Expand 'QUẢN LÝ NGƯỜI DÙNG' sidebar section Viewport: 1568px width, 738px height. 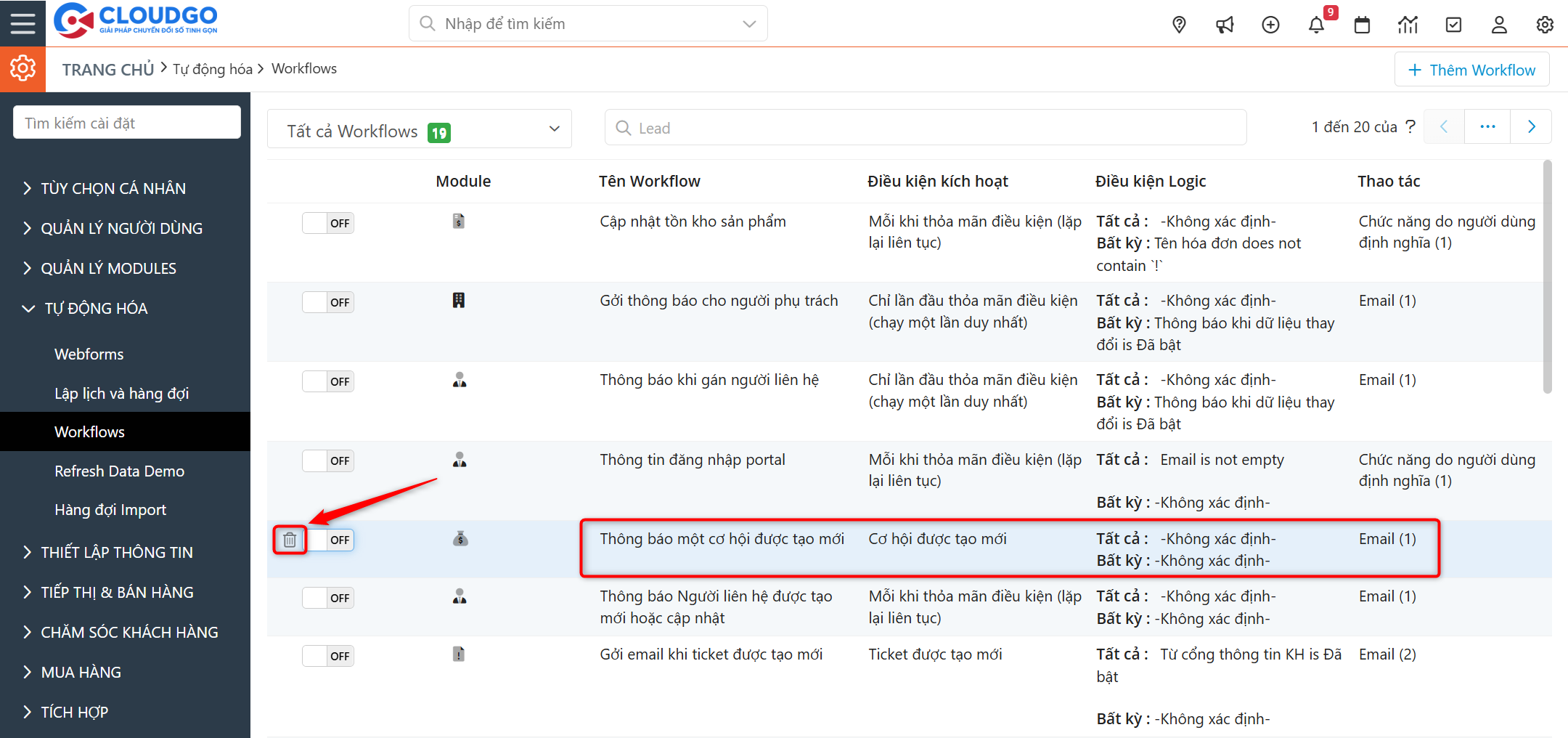121,229
